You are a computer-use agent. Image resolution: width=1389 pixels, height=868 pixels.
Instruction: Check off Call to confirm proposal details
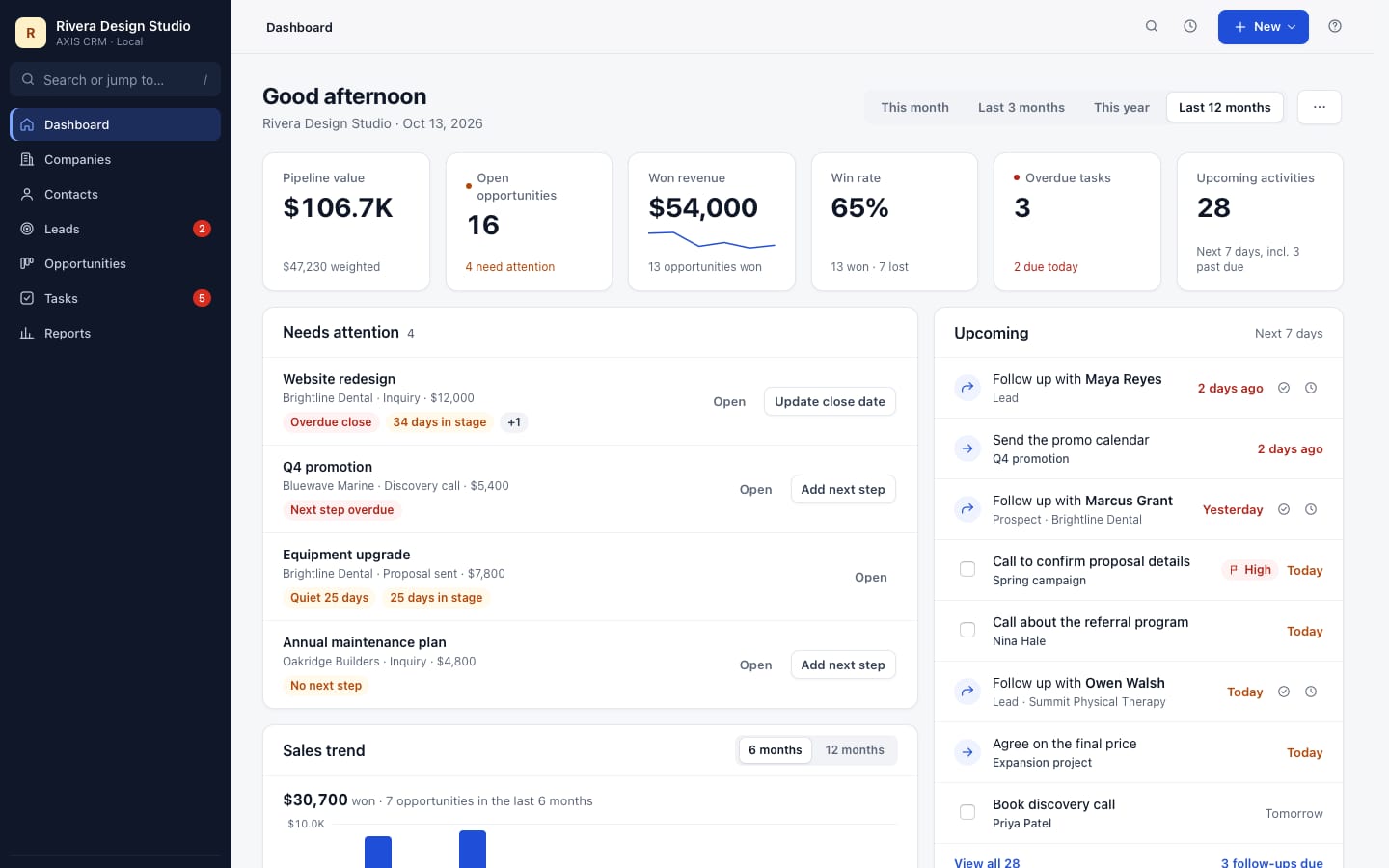click(x=967, y=569)
